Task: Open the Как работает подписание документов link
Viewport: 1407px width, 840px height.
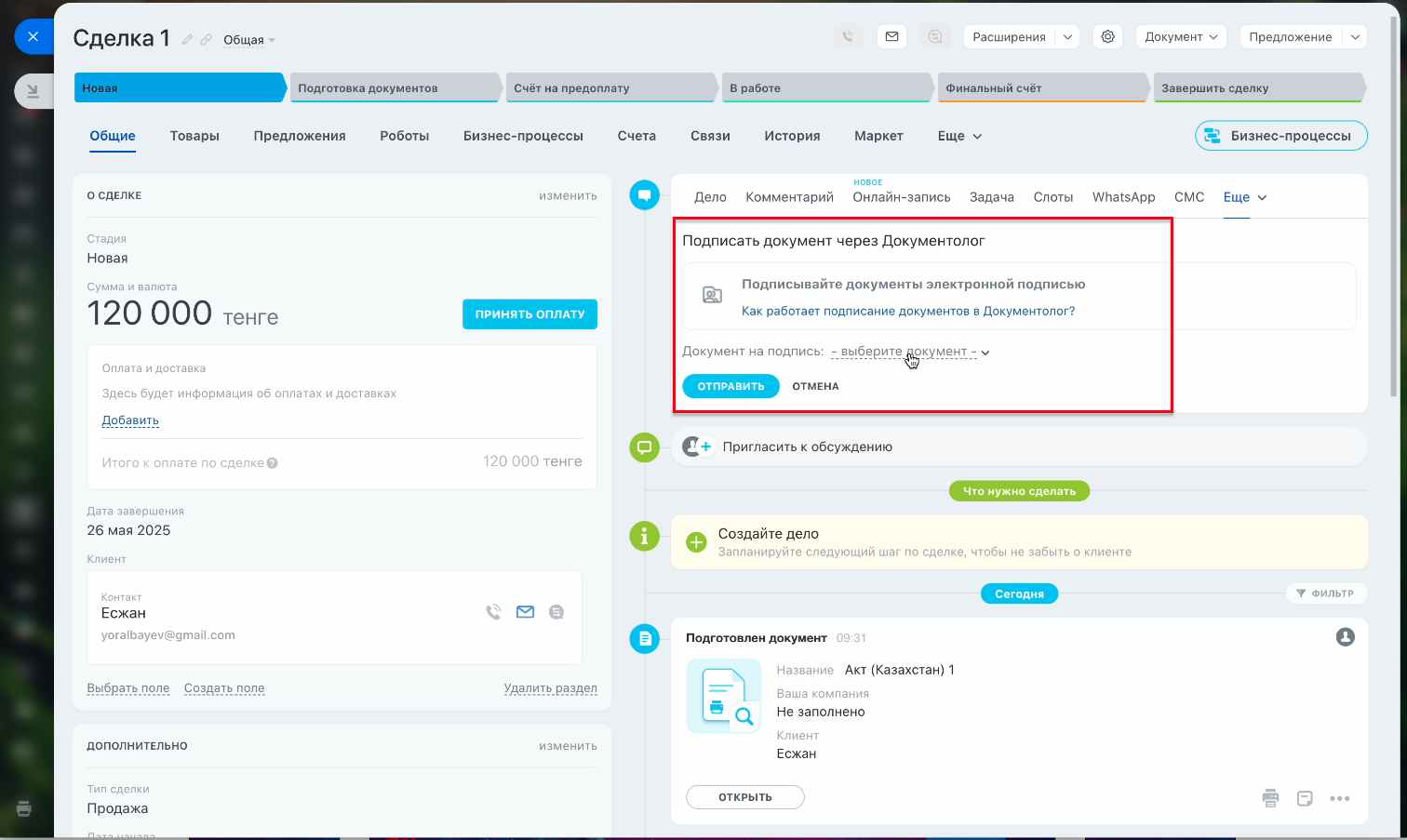Action: [x=908, y=312]
